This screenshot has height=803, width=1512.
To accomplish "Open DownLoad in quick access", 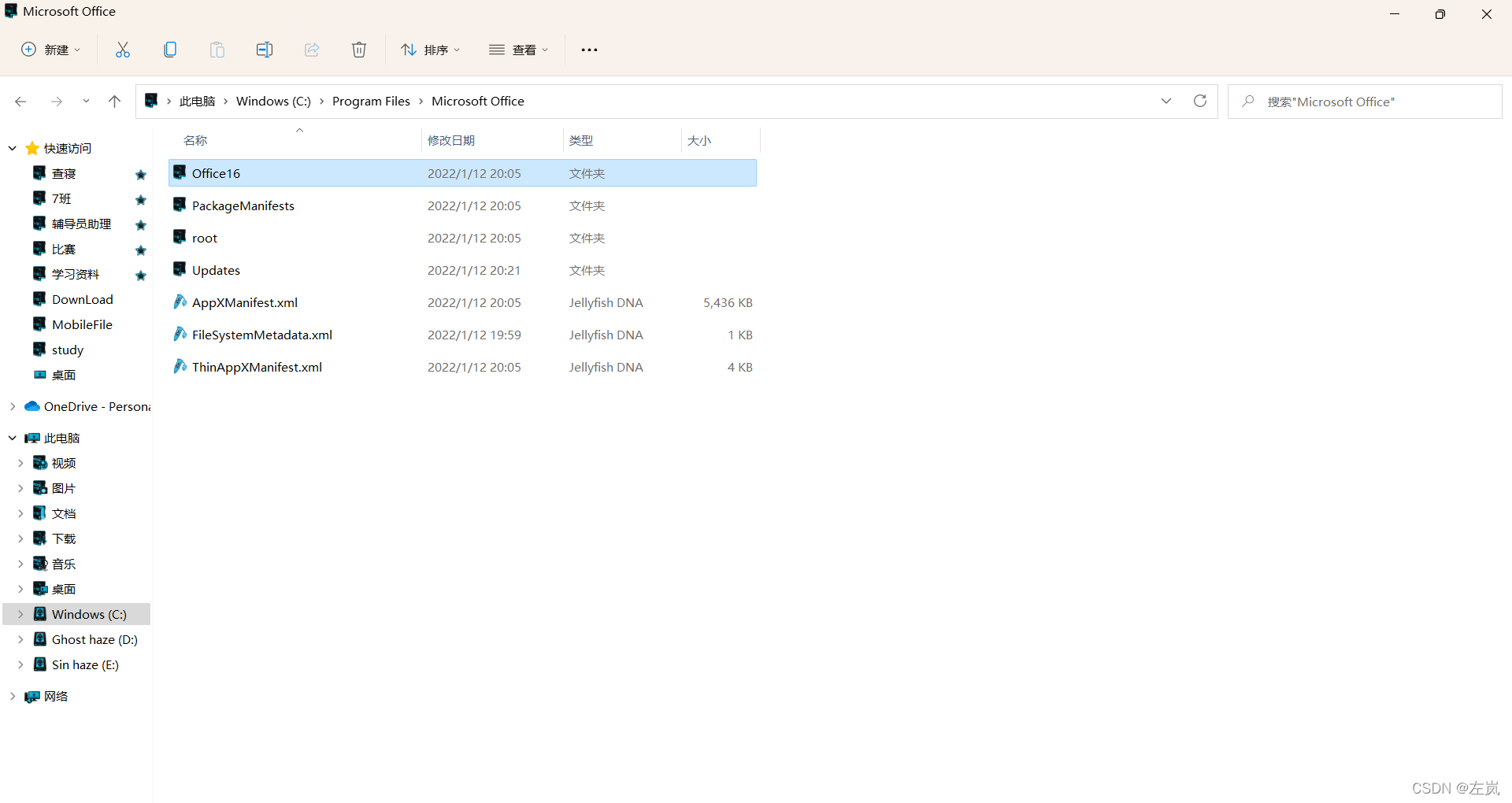I will [83, 299].
